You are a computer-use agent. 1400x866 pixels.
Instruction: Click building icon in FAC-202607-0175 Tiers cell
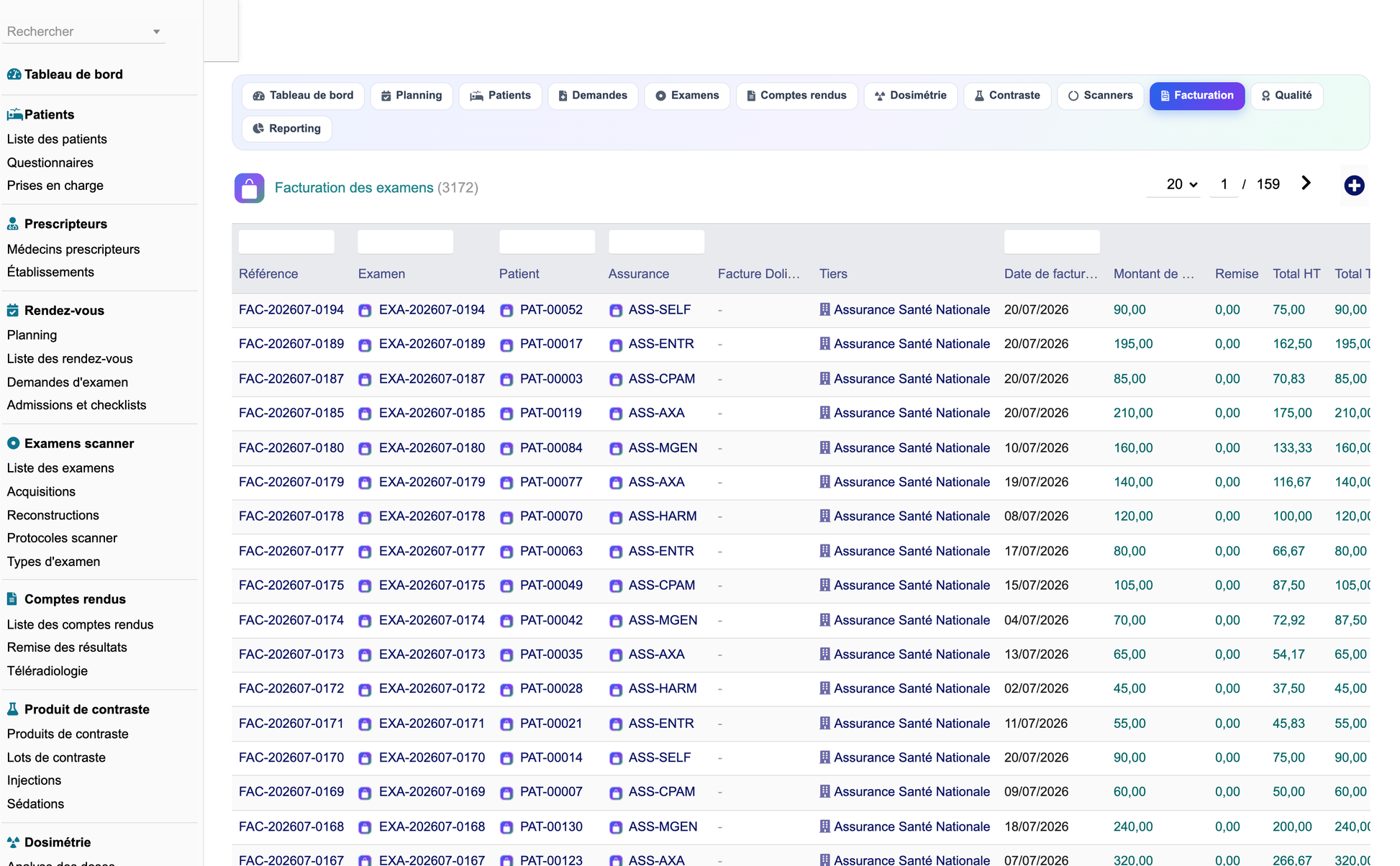pos(824,585)
